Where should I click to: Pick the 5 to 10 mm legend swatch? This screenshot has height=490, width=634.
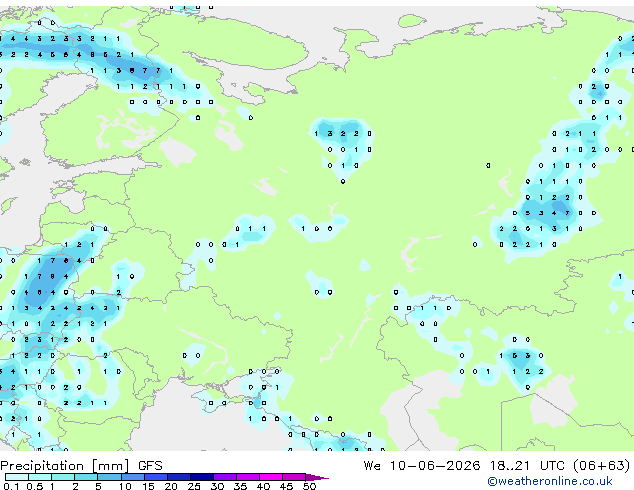pos(110,477)
